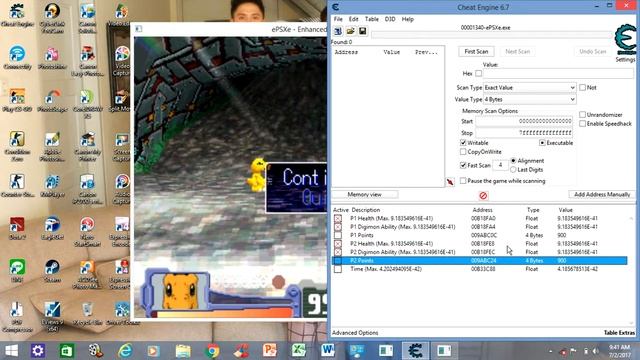Click the open folder icon to load table

click(350, 31)
